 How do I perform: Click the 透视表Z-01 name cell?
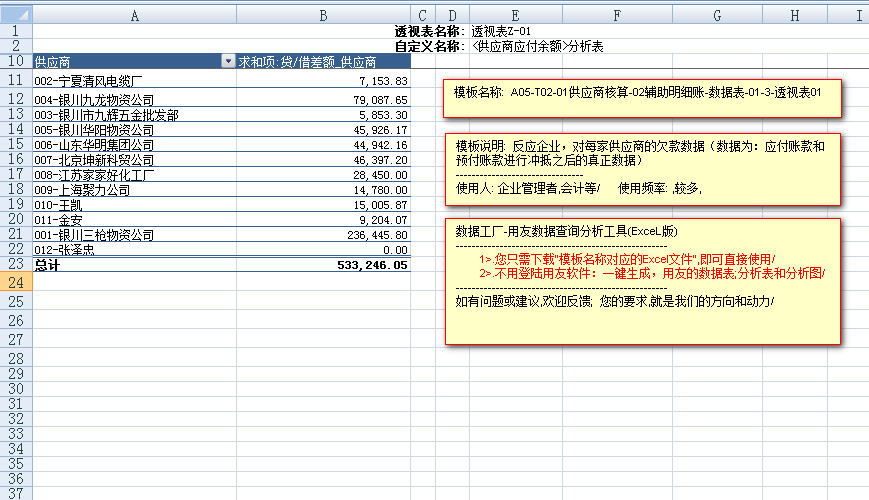(x=500, y=32)
